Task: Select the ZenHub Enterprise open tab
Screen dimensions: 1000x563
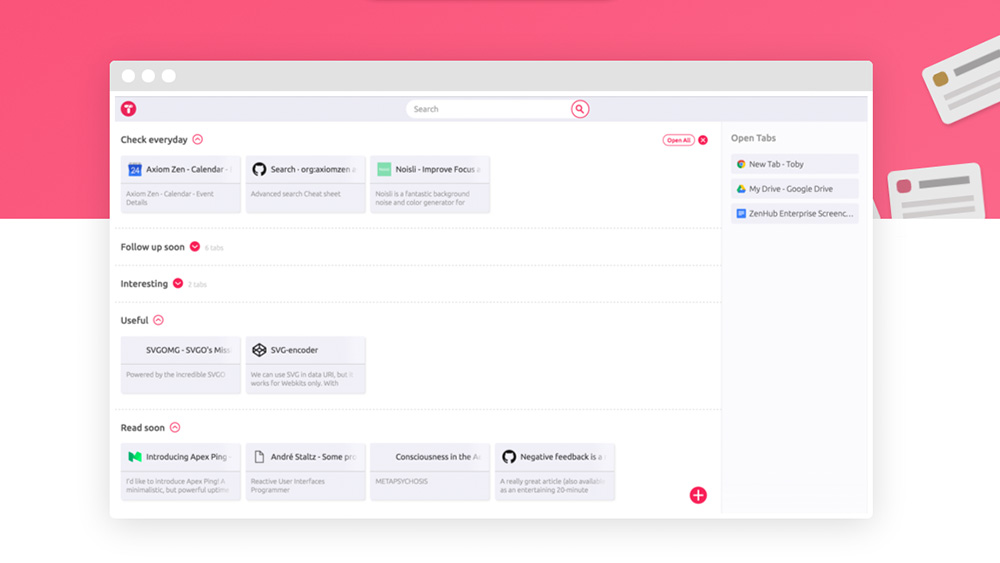Action: [x=794, y=213]
